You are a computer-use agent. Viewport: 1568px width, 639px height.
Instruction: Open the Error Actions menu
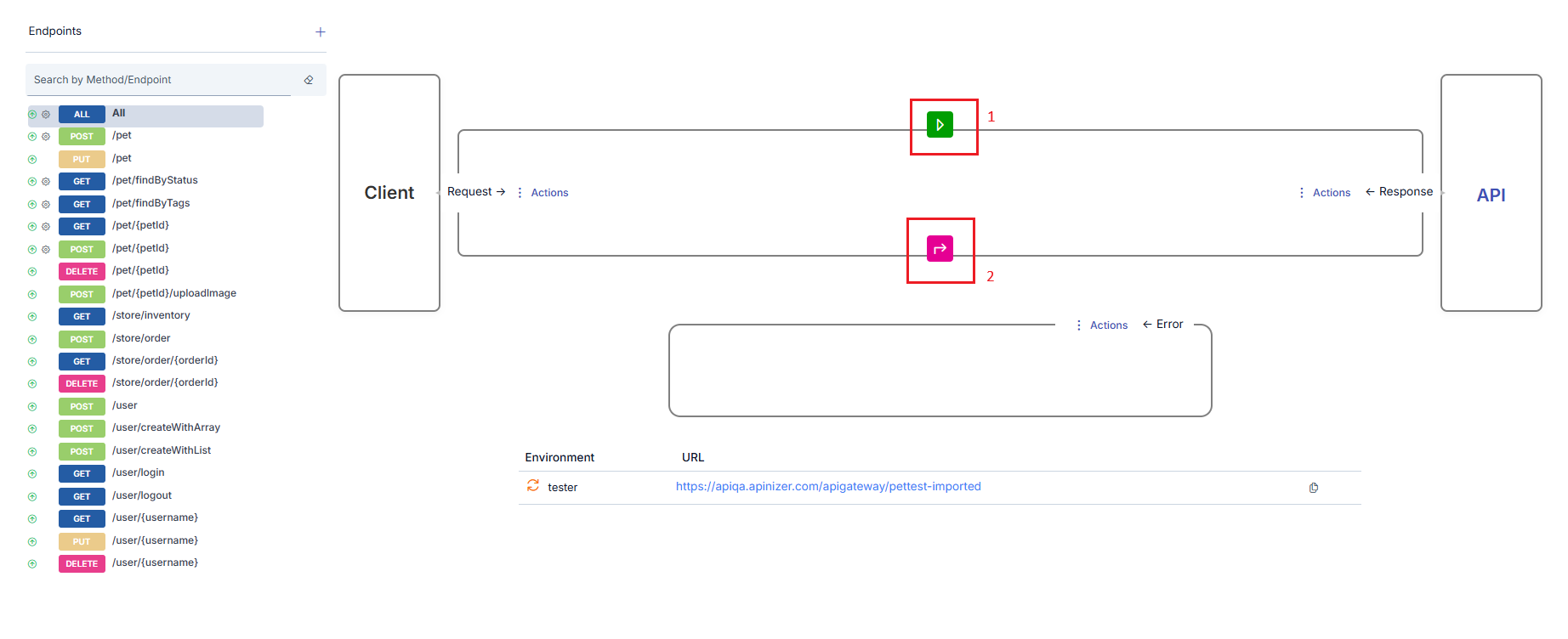click(1102, 325)
